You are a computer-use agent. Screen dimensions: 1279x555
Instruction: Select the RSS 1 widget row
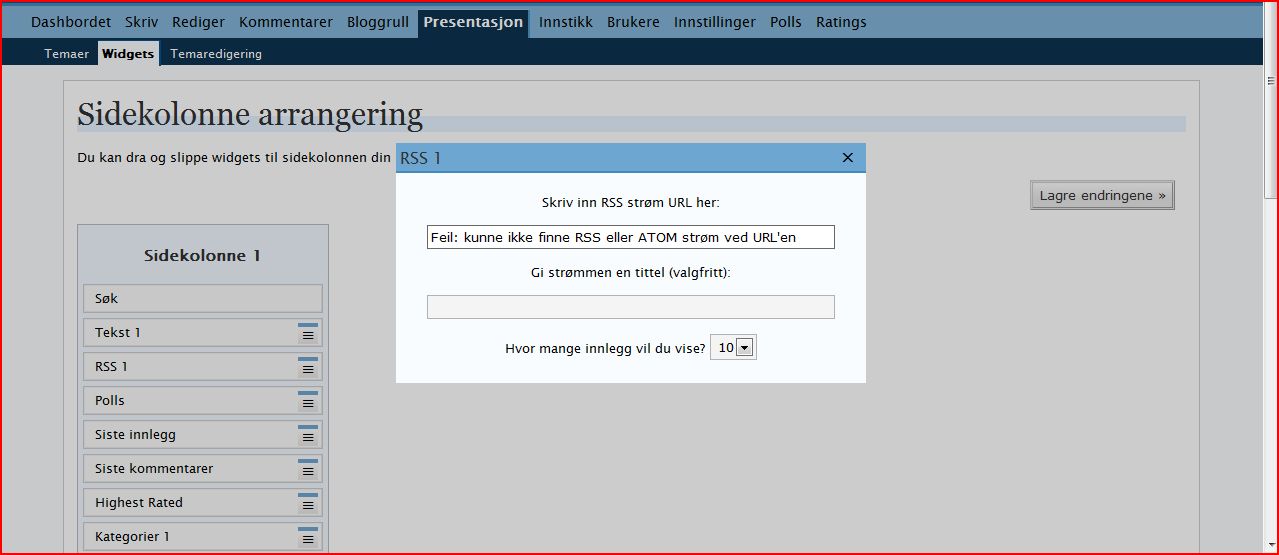click(x=203, y=367)
